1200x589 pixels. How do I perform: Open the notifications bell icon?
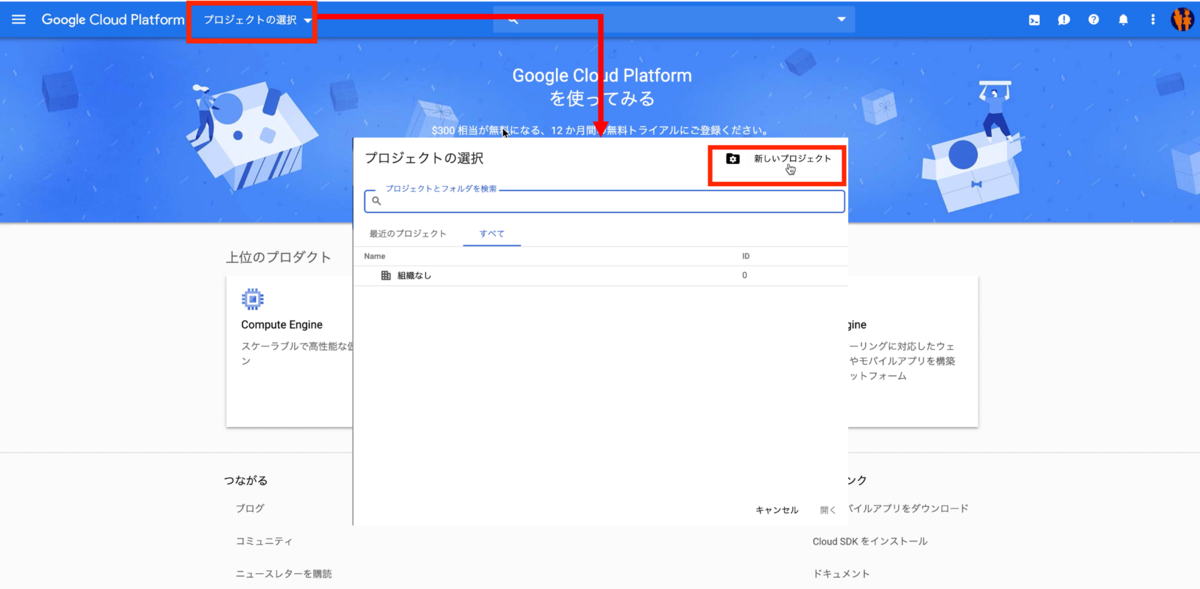[1123, 20]
